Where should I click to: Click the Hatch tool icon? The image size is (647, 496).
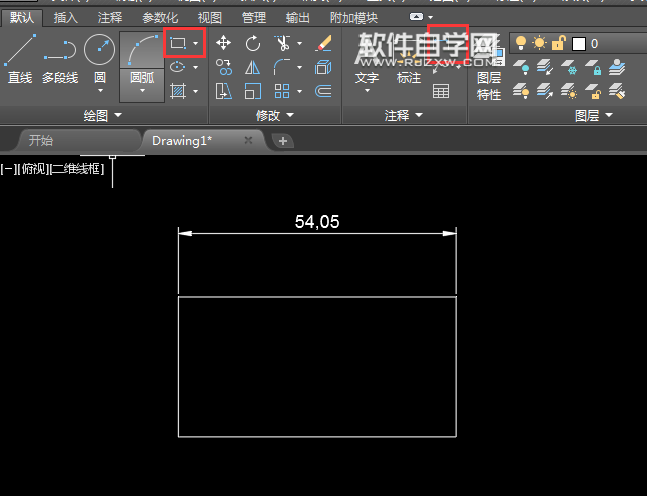click(178, 91)
